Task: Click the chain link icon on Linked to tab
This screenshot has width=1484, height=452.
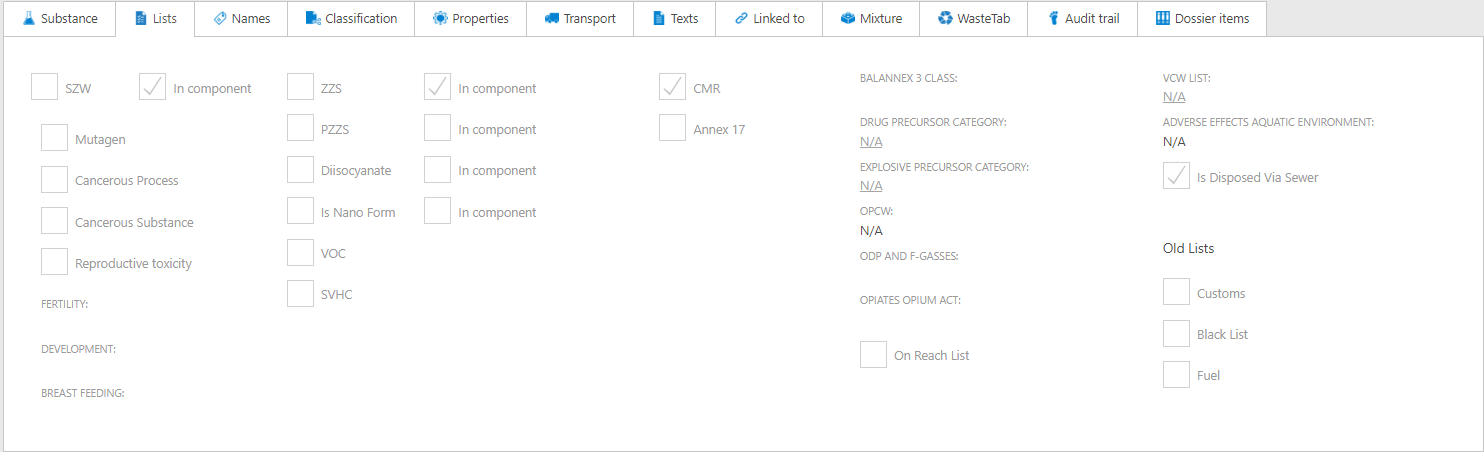Action: coord(741,19)
